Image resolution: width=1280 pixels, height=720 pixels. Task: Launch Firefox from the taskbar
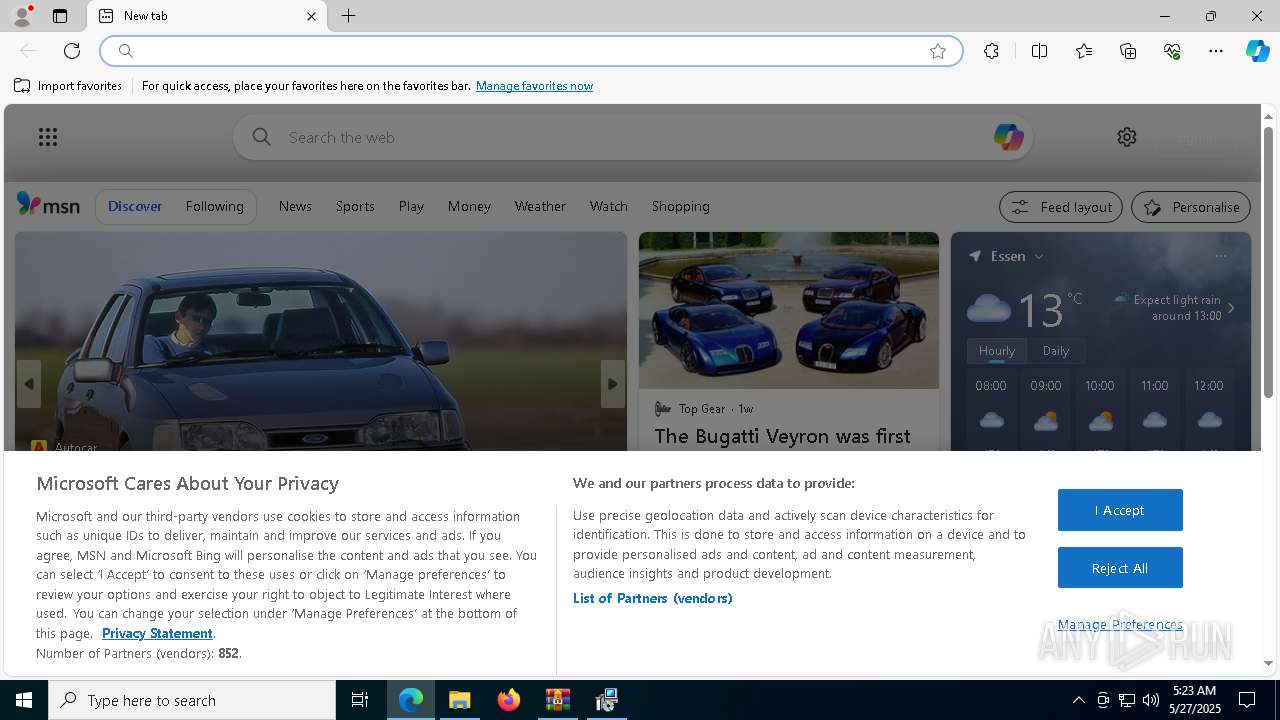click(x=509, y=700)
